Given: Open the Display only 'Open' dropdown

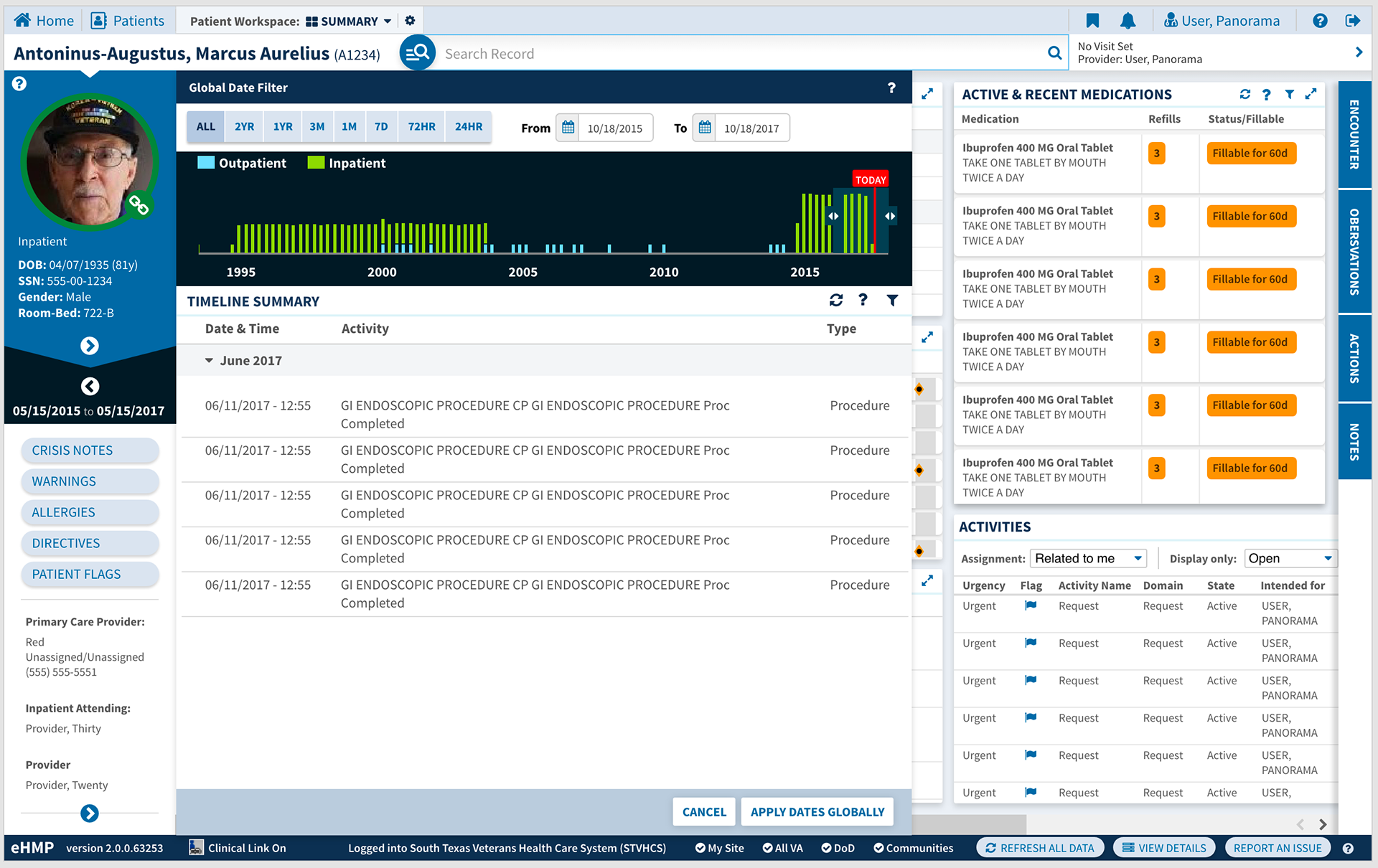Looking at the screenshot, I should (x=1290, y=558).
